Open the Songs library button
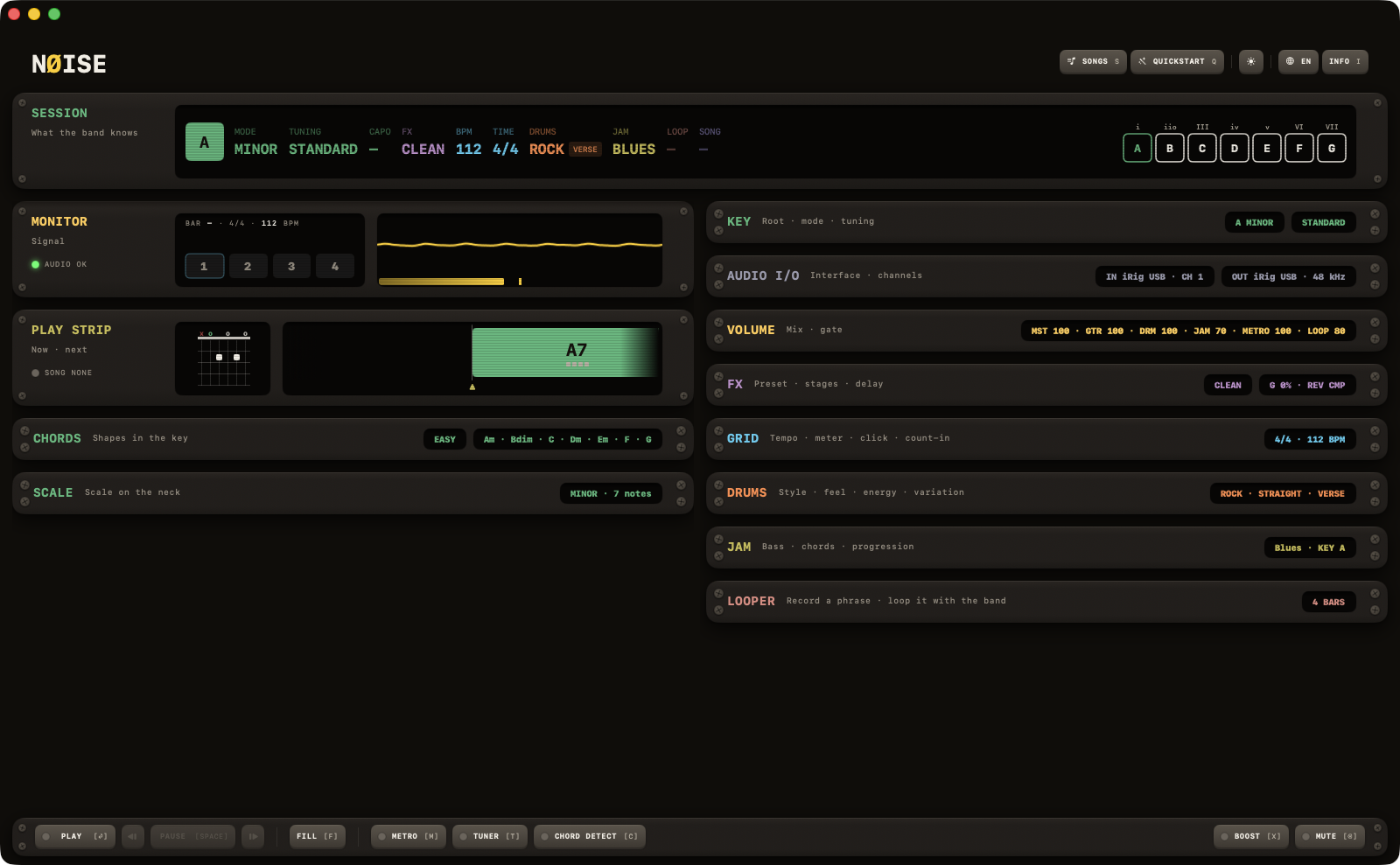This screenshot has height=865, width=1400. click(x=1093, y=61)
